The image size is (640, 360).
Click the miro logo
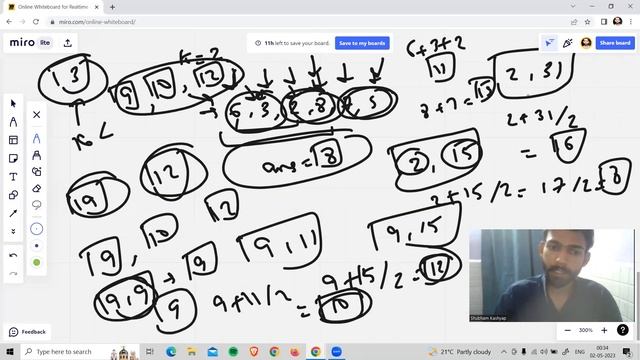point(22,42)
